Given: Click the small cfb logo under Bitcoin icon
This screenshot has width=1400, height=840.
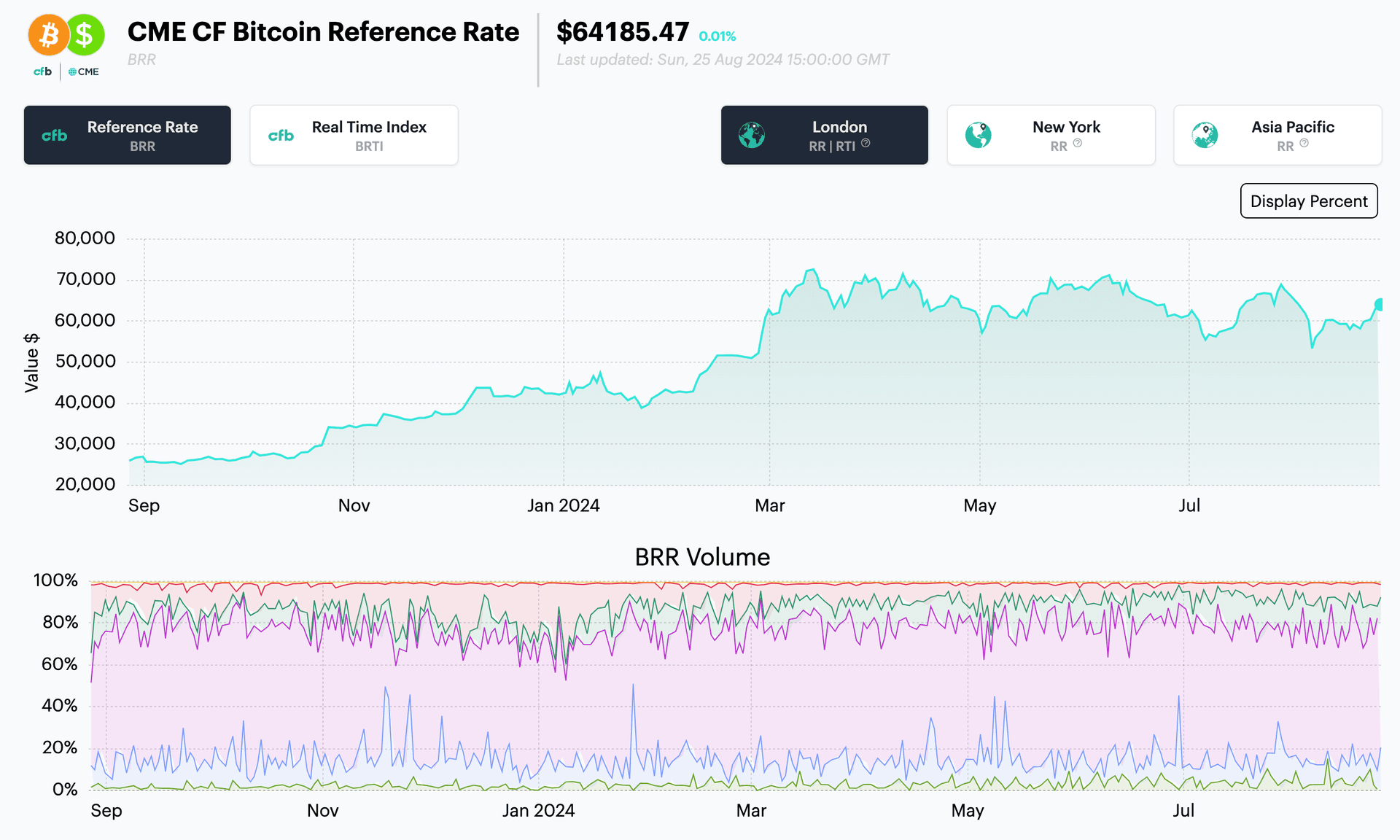Looking at the screenshot, I should (x=42, y=71).
